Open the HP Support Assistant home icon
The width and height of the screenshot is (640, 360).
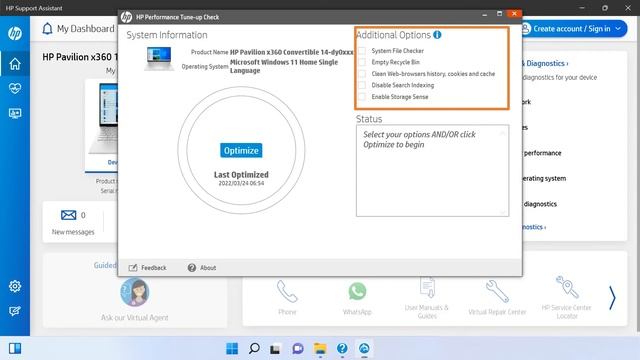point(15,64)
